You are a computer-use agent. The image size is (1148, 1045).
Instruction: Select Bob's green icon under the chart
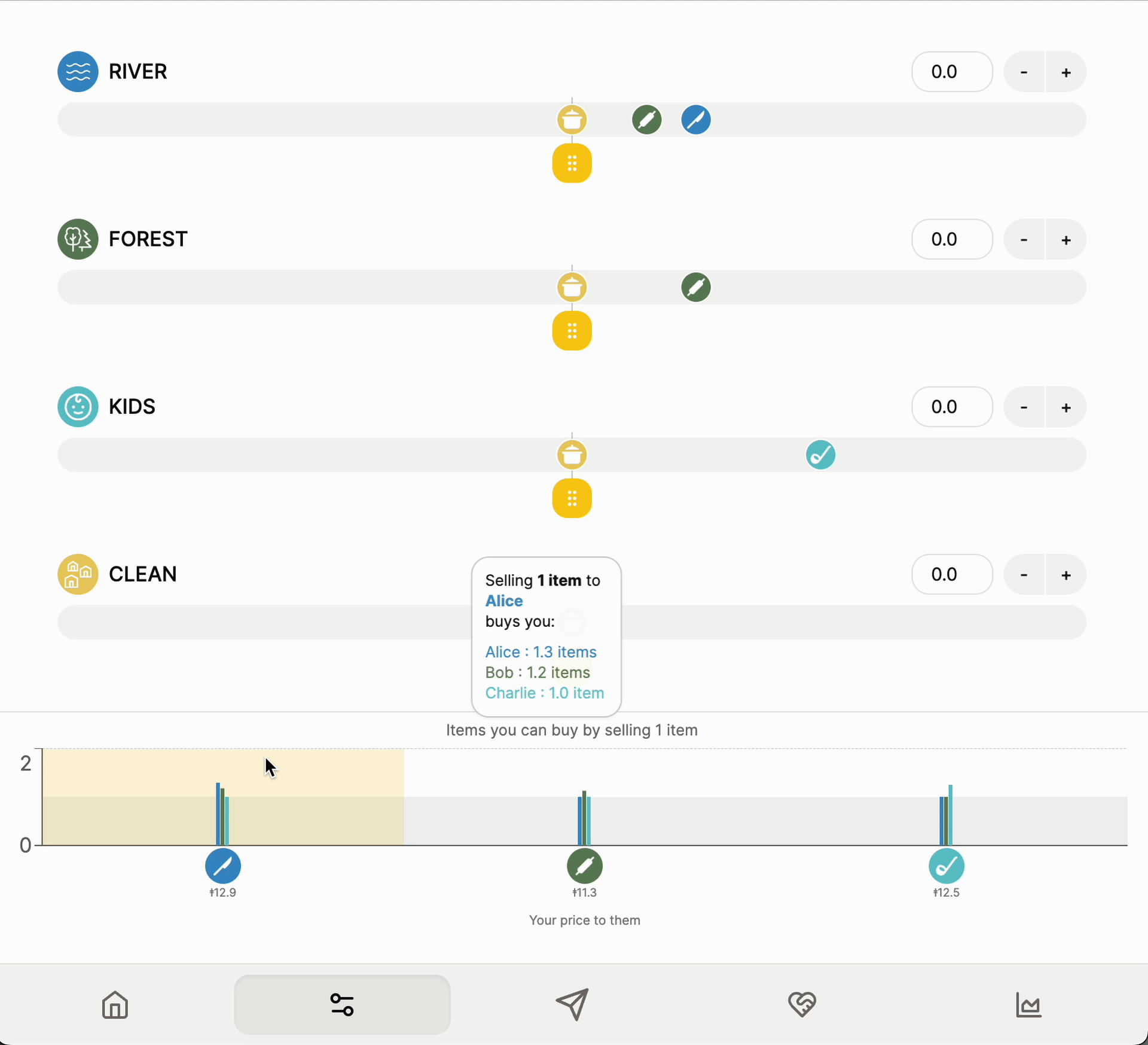coord(585,866)
